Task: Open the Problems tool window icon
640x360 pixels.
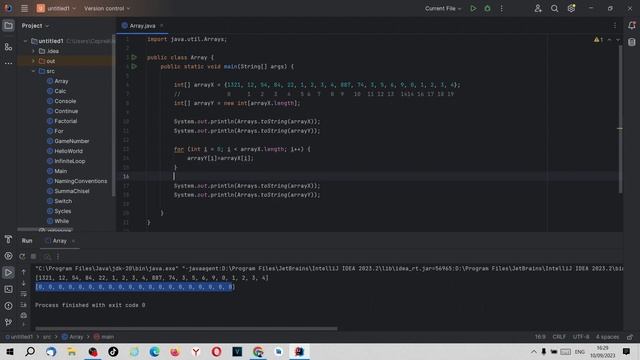Action: tap(8, 306)
